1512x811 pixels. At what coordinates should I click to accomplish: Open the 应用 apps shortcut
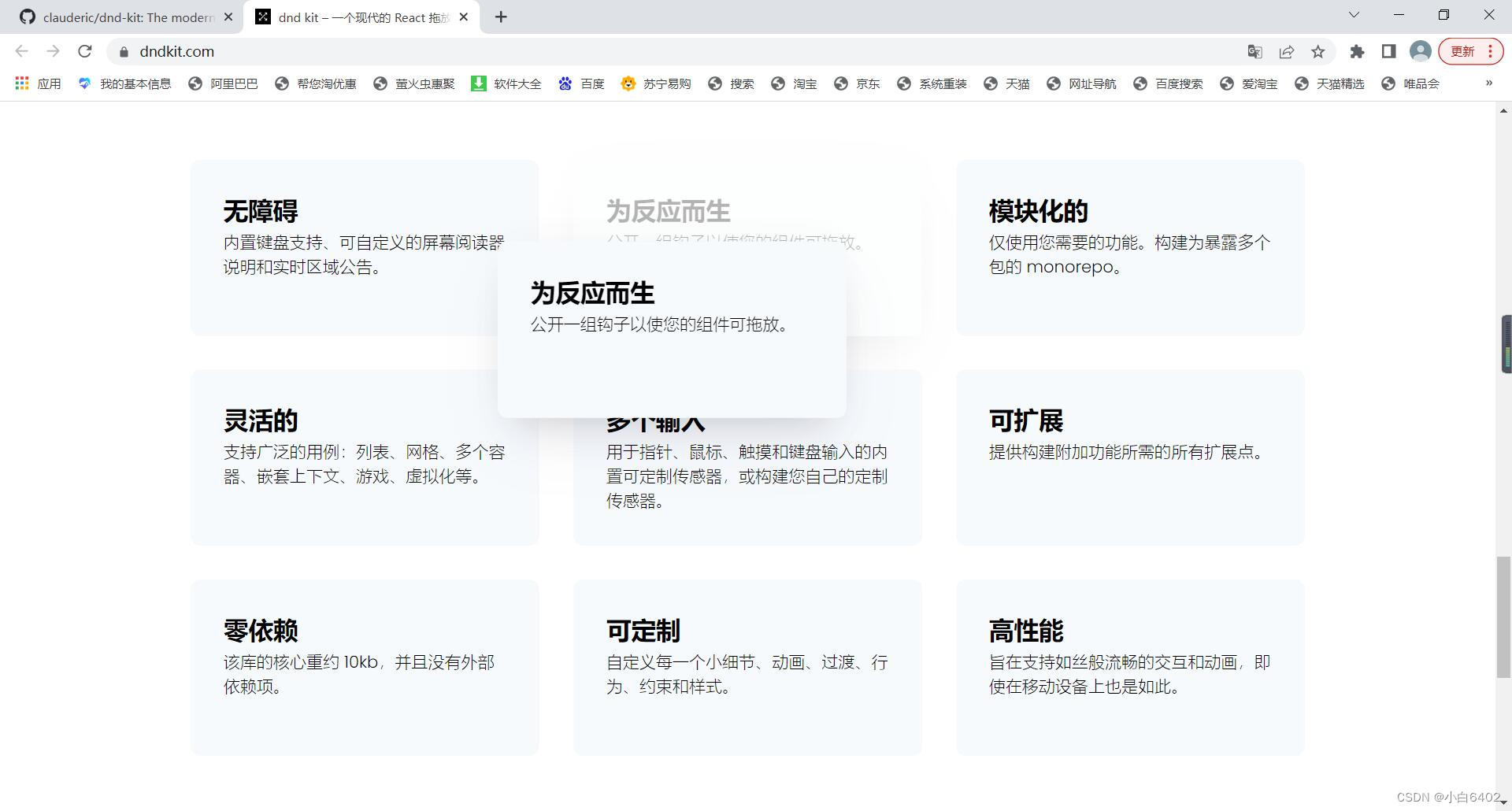pos(38,83)
